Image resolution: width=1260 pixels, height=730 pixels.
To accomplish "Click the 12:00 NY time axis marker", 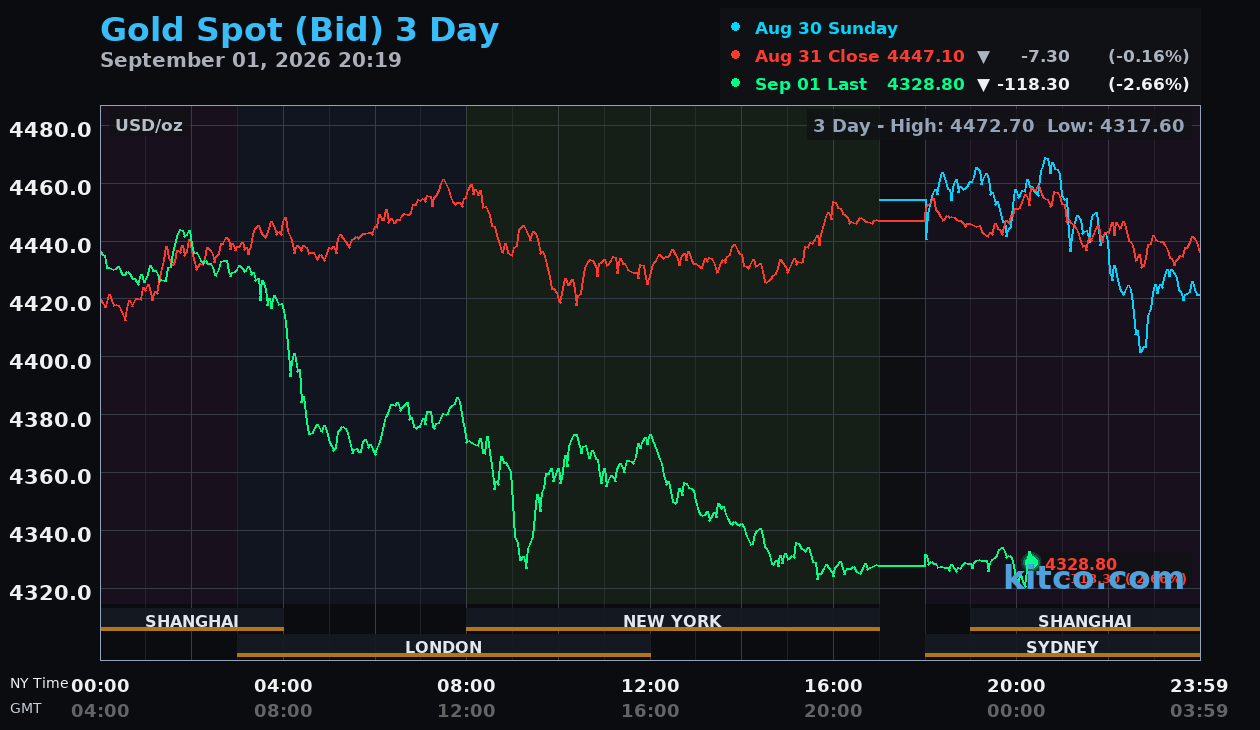I will click(650, 686).
